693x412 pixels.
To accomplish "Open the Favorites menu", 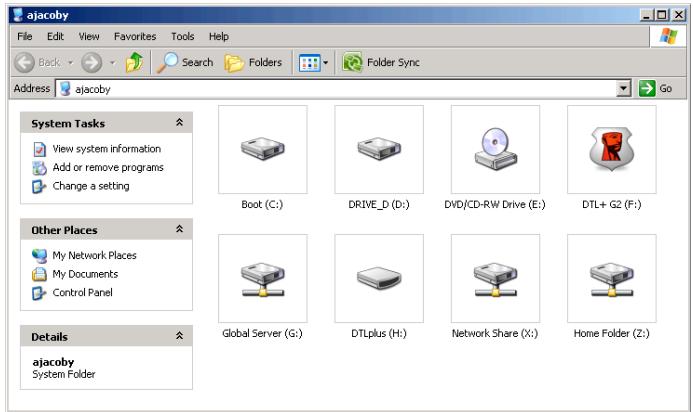I will click(x=135, y=36).
